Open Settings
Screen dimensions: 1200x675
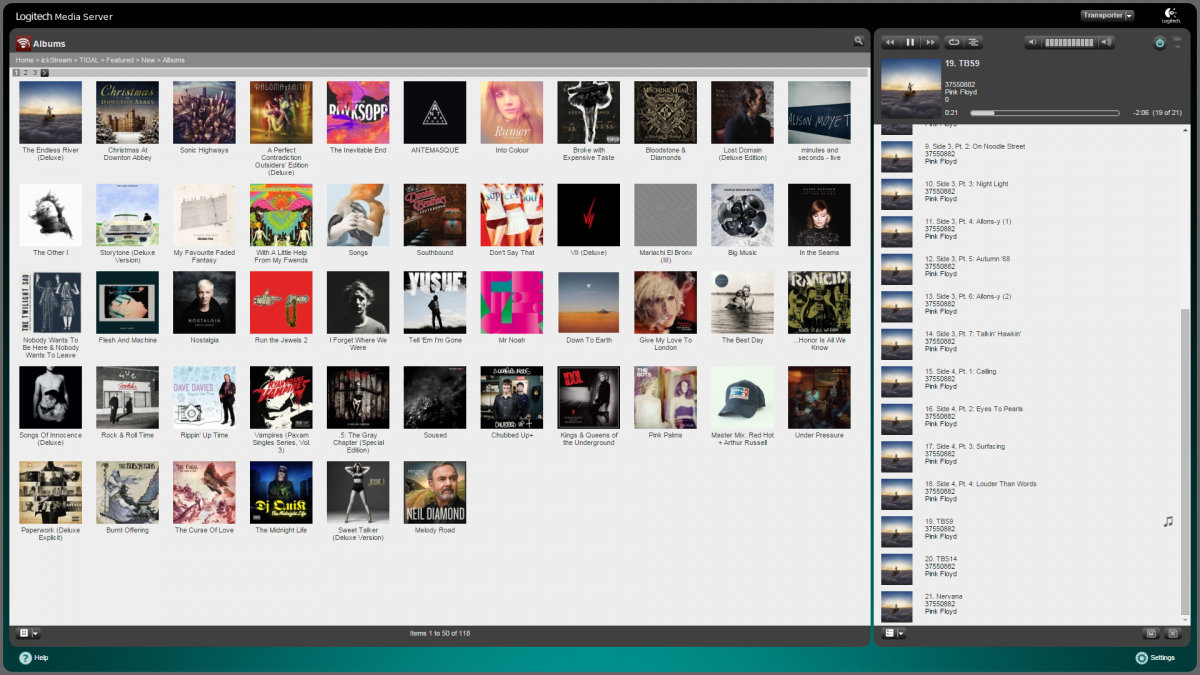click(1155, 658)
